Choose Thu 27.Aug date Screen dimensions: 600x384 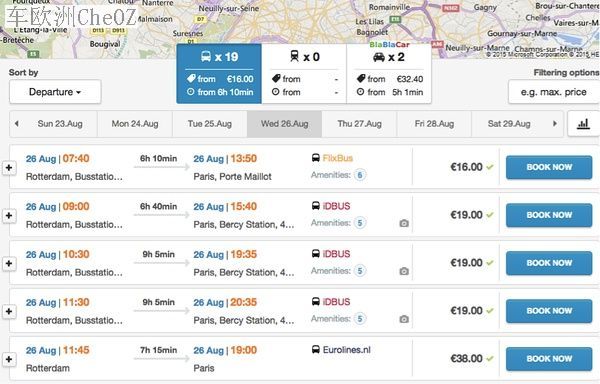[x=359, y=124]
